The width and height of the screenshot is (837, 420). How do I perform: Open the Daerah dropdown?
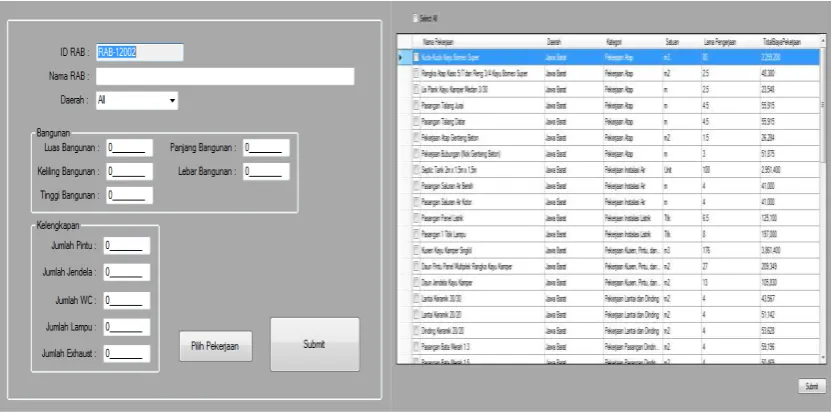[137, 100]
